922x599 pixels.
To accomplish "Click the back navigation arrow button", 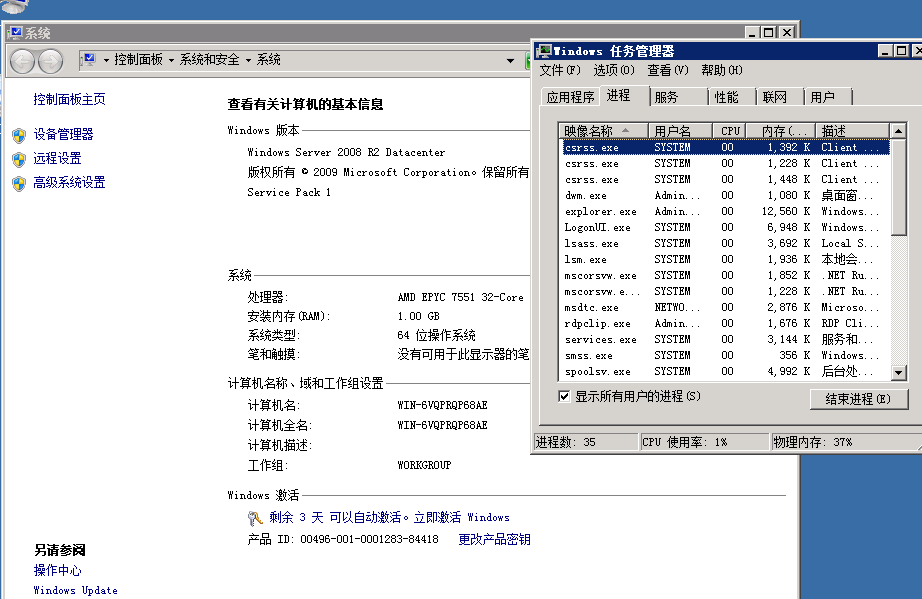I will [22, 61].
